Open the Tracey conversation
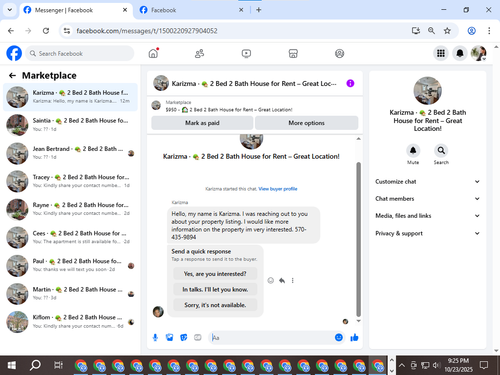The height and width of the screenshot is (375, 500). tap(70, 181)
